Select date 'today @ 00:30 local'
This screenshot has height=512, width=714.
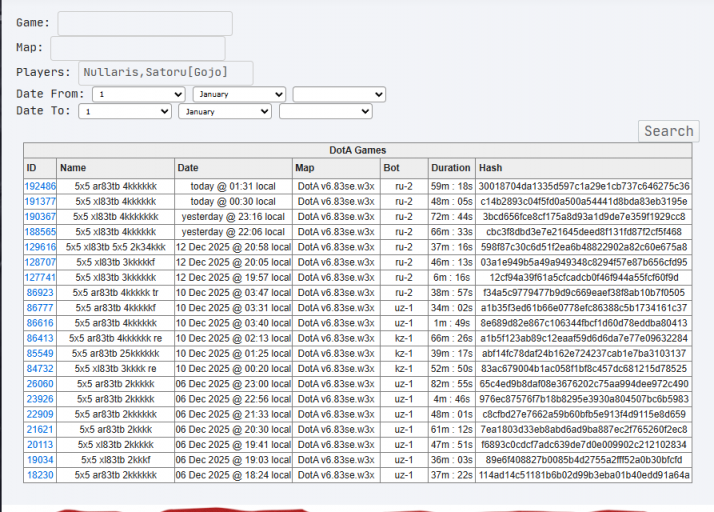233,201
